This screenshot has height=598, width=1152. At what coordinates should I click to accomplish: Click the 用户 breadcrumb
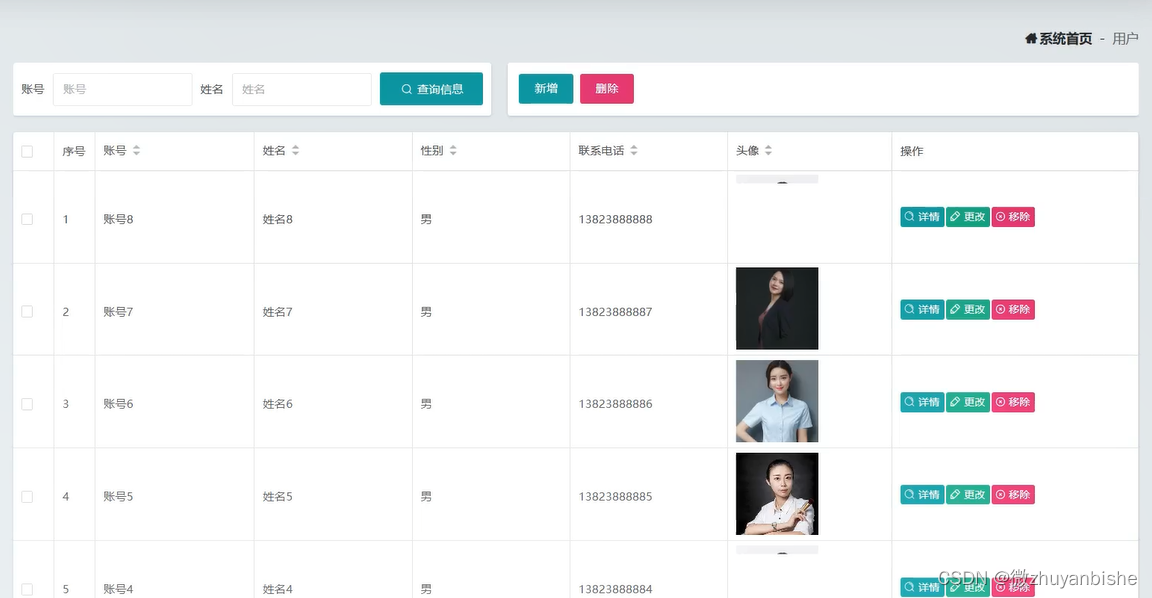1125,39
